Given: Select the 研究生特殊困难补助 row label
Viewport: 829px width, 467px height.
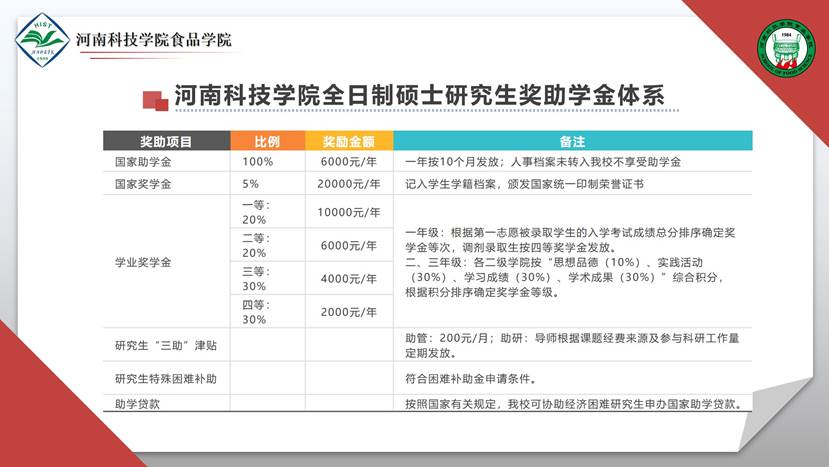Looking at the screenshot, I should pos(166,379).
